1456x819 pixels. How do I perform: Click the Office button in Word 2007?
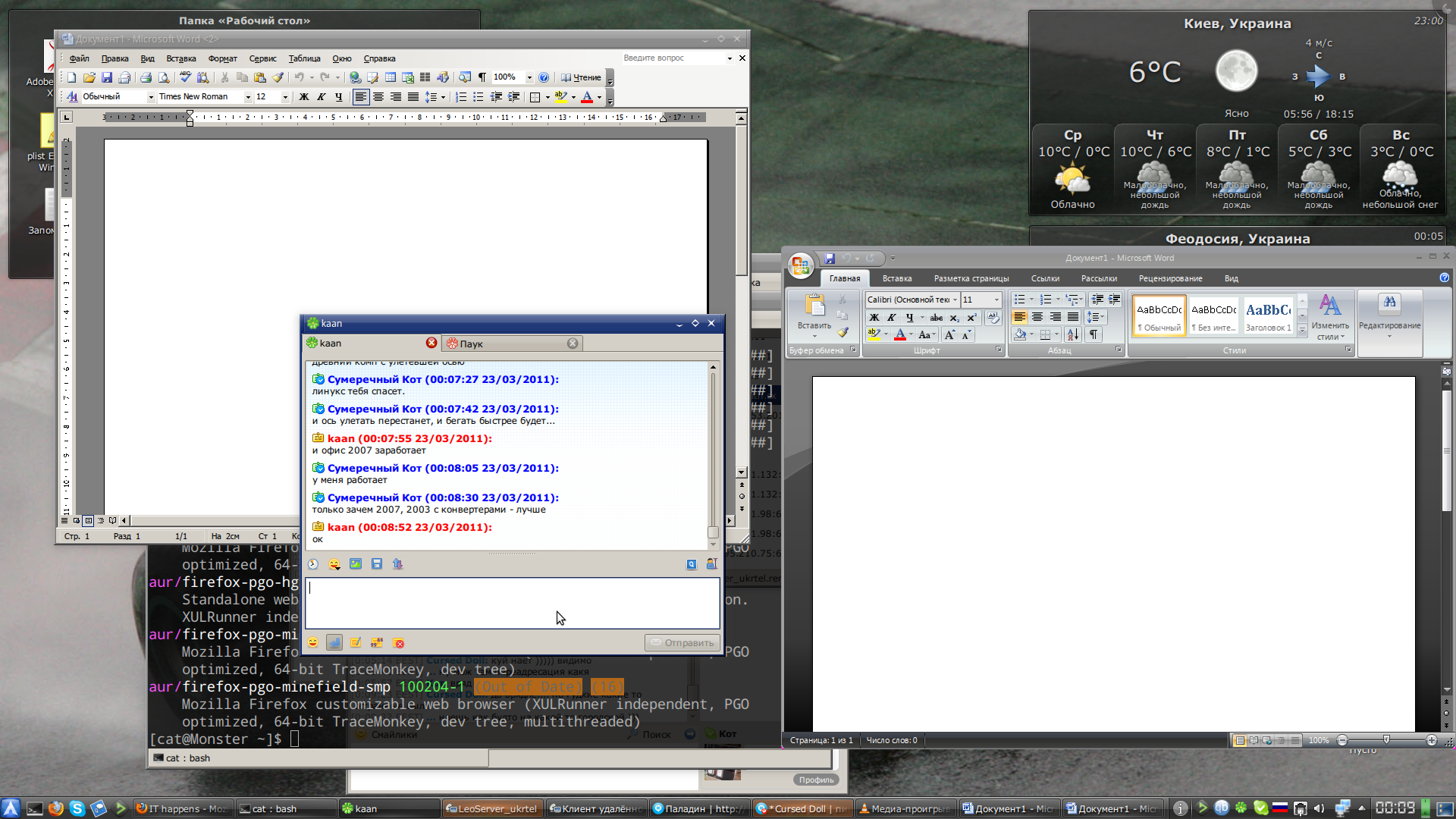[800, 266]
